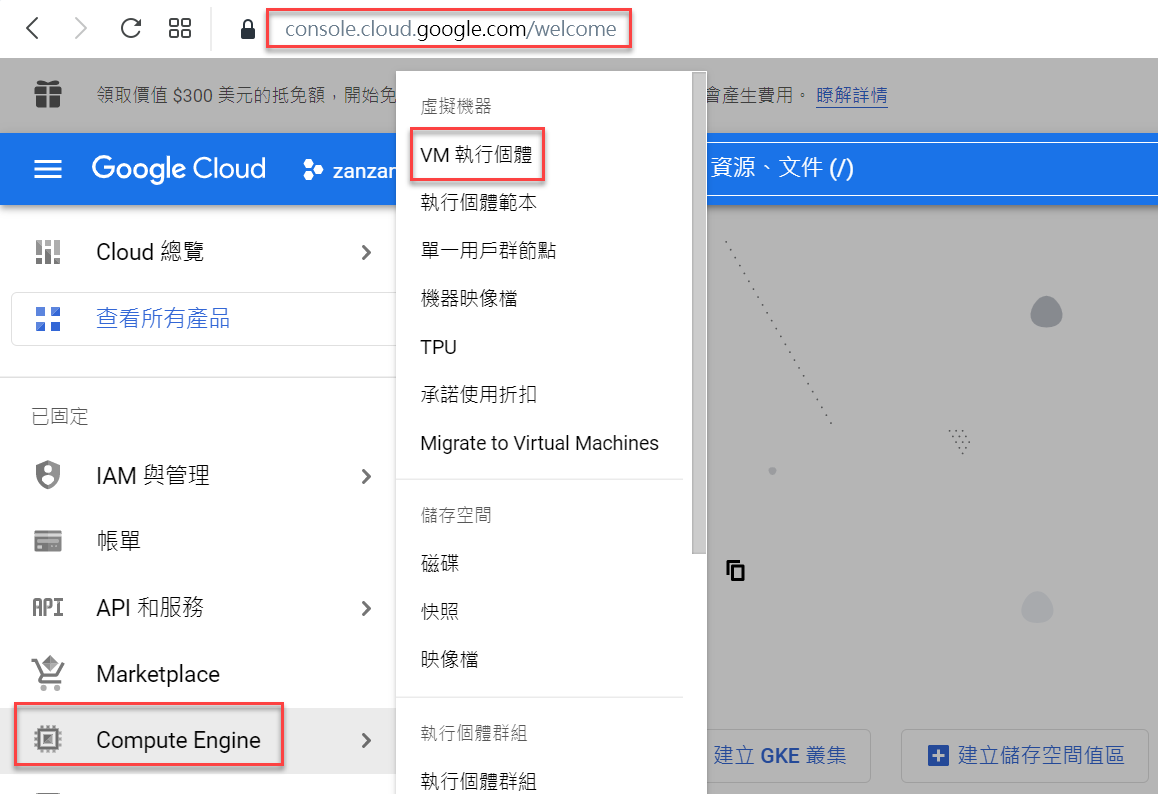Viewport: 1158px width, 794px height.
Task: Select 磁碟 under 儲存空間
Action: [x=439, y=564]
